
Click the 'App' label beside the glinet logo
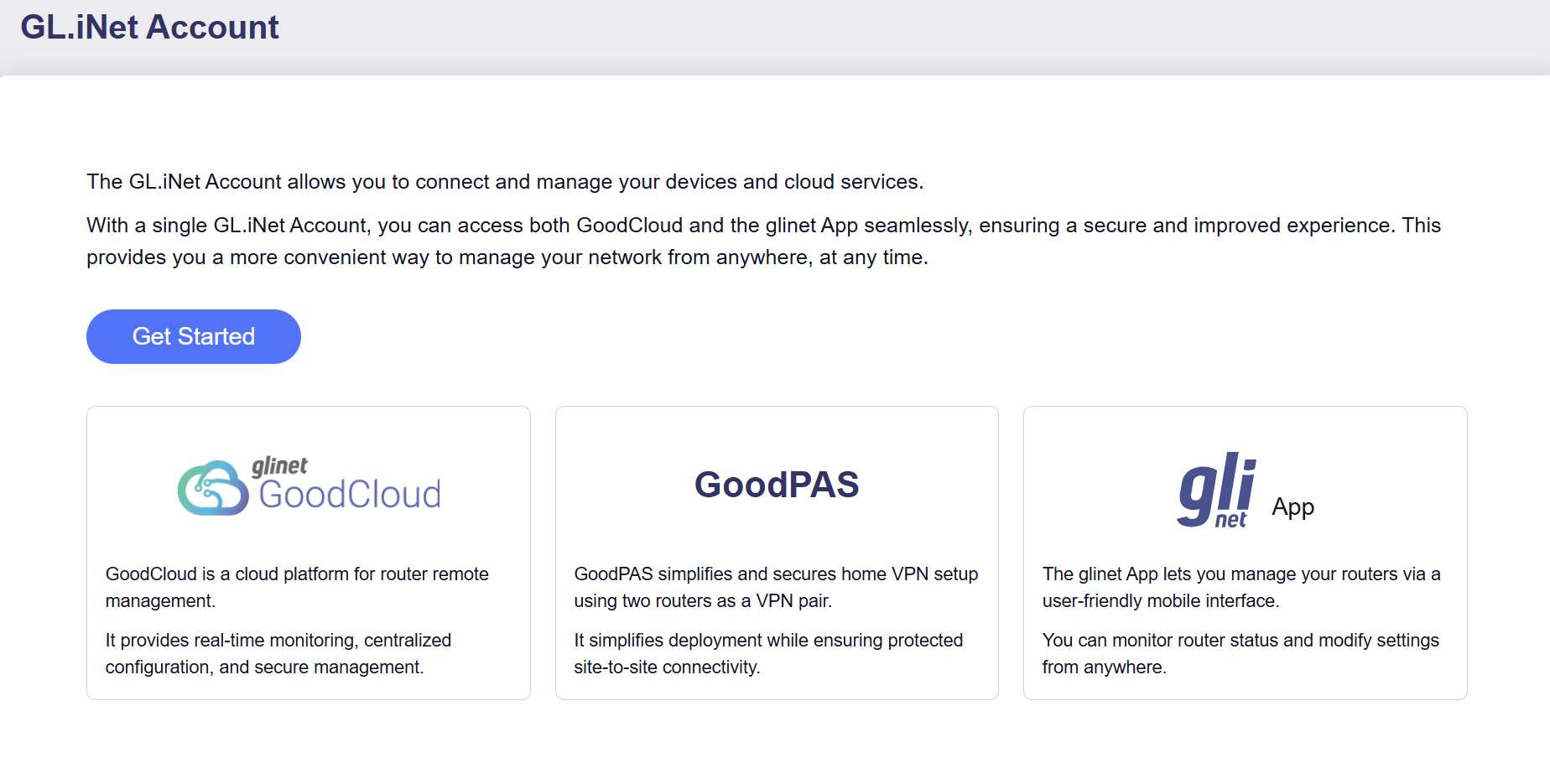(1293, 507)
